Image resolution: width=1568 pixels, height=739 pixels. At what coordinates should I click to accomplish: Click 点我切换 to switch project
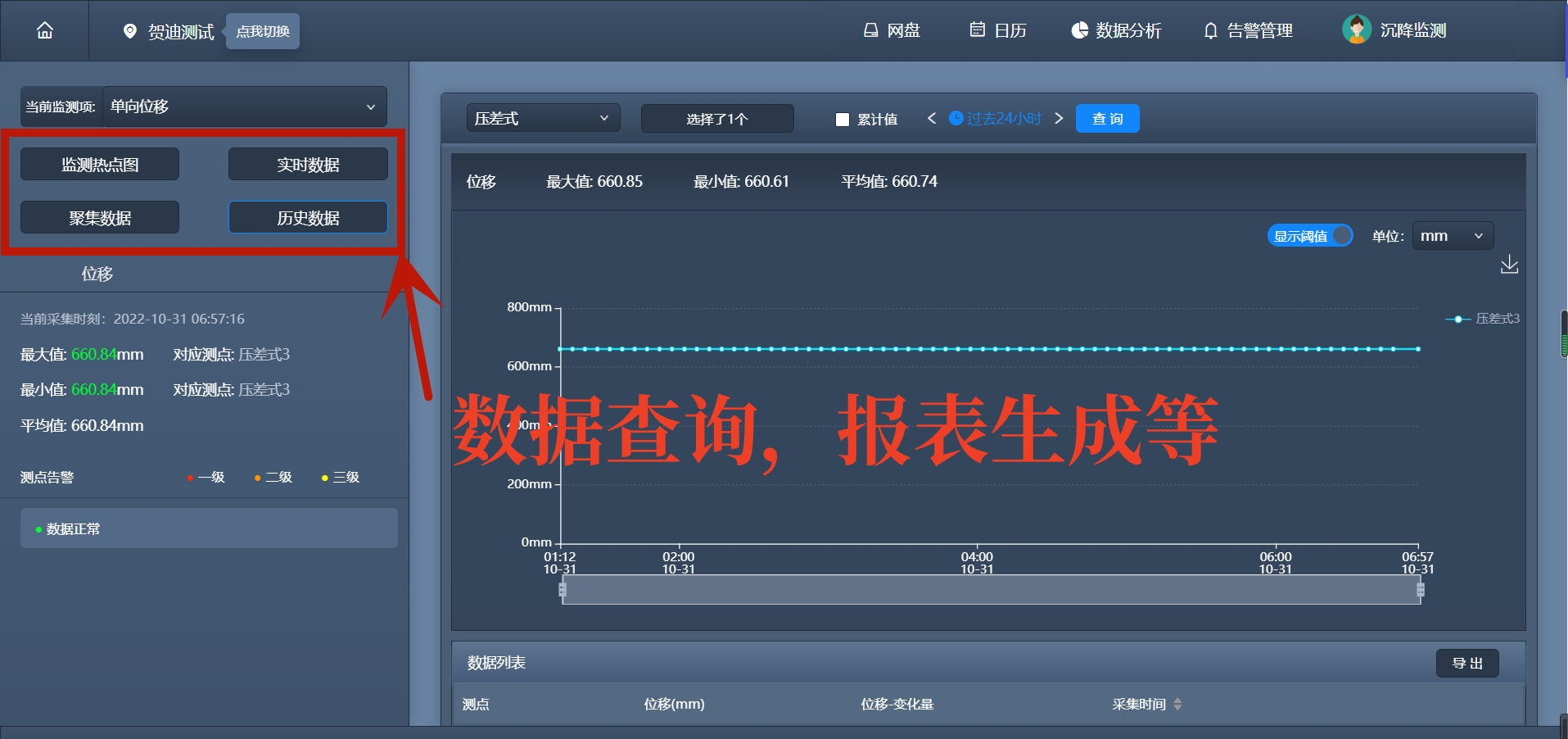coord(261,30)
